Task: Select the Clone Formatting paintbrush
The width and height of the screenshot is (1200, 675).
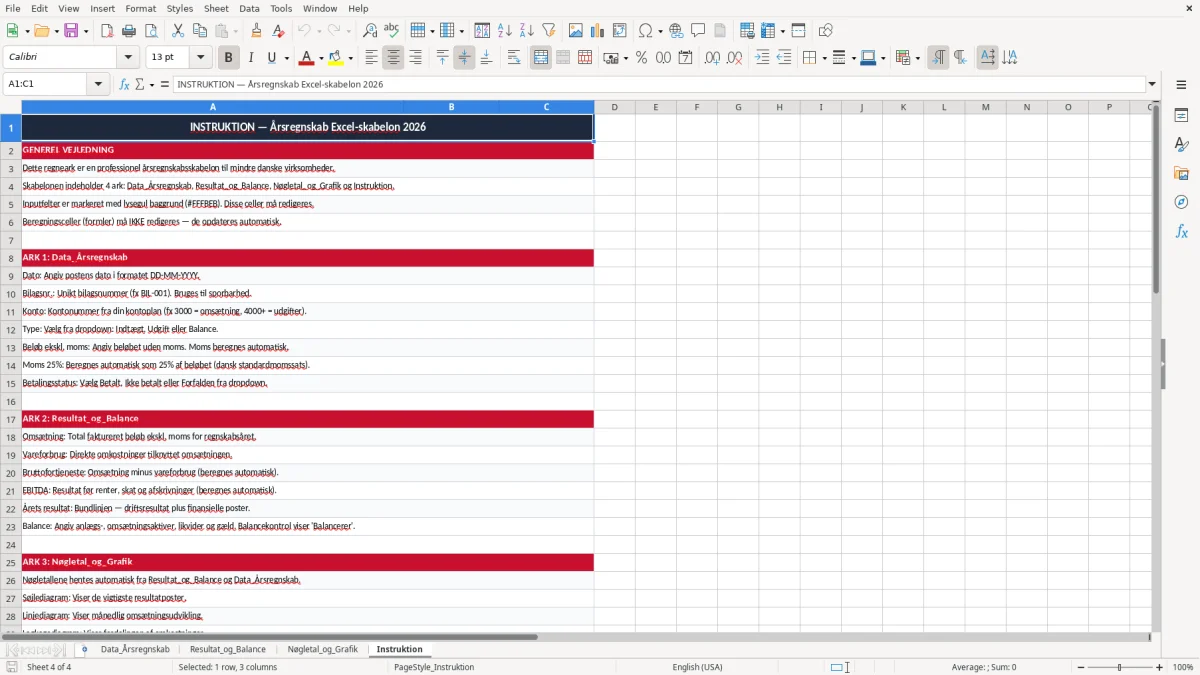Action: point(256,31)
